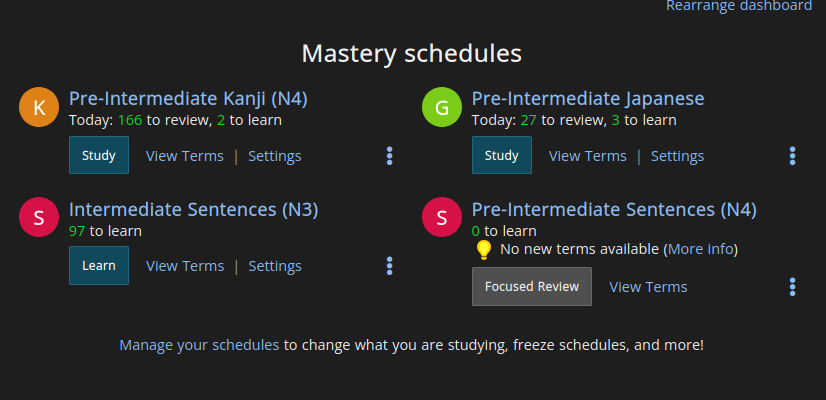Start Study for Pre-Intermediate Japanese

pos(502,155)
